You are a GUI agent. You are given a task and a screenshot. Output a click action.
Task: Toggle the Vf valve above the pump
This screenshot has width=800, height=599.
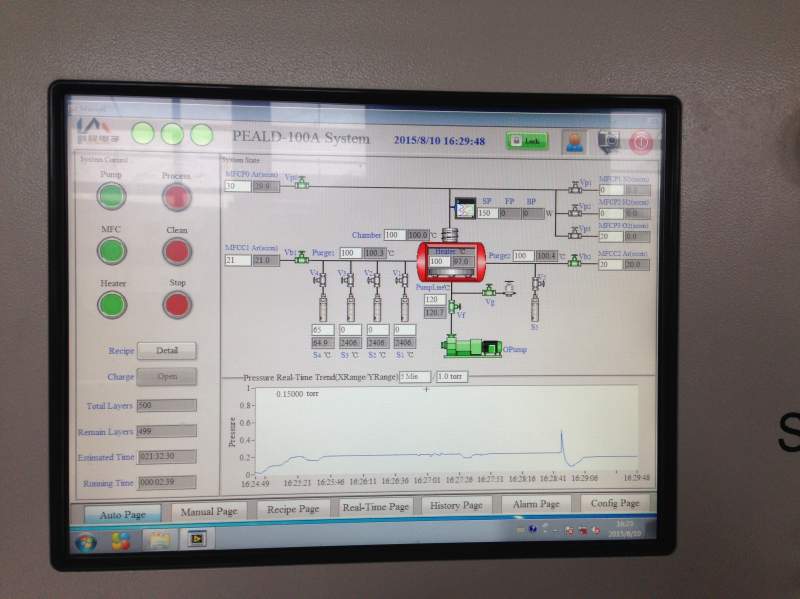click(x=453, y=307)
